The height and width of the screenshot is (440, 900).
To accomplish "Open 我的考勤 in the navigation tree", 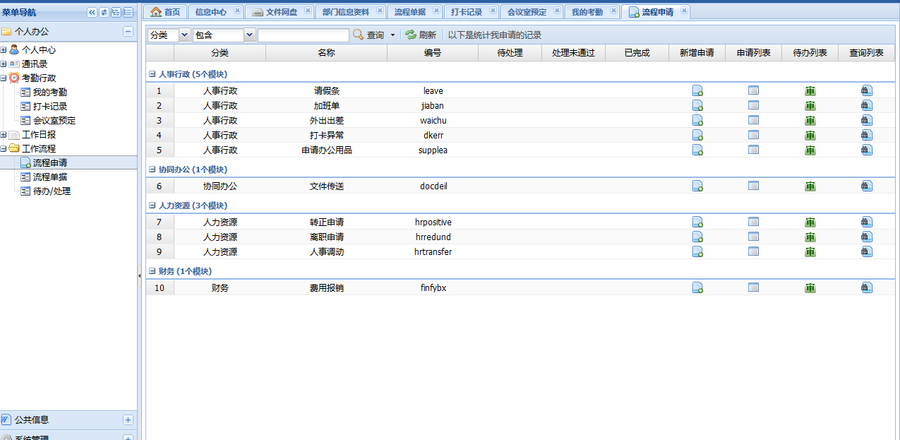I will 50,92.
